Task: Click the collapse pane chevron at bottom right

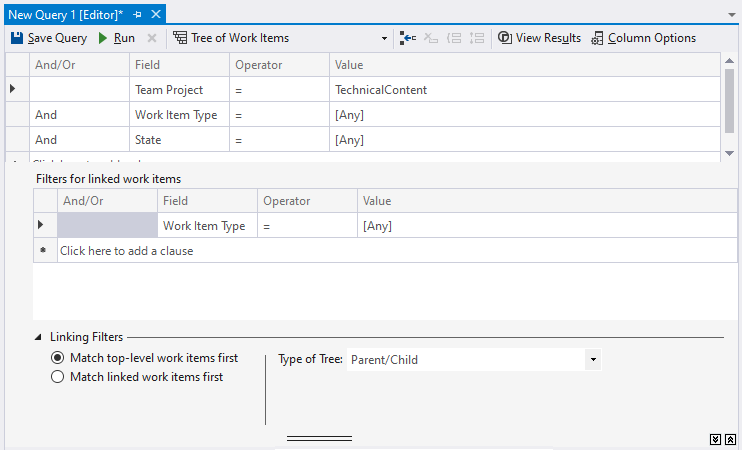Action: (731, 439)
